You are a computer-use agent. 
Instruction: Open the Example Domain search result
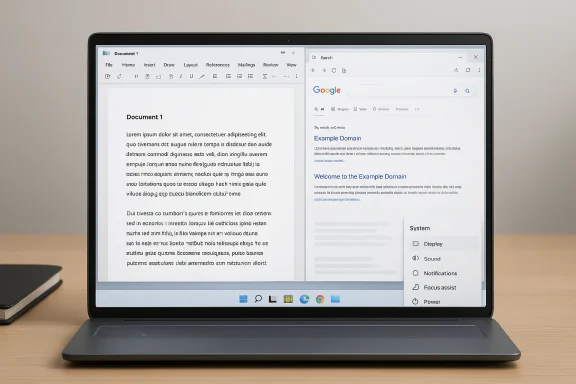click(337, 138)
